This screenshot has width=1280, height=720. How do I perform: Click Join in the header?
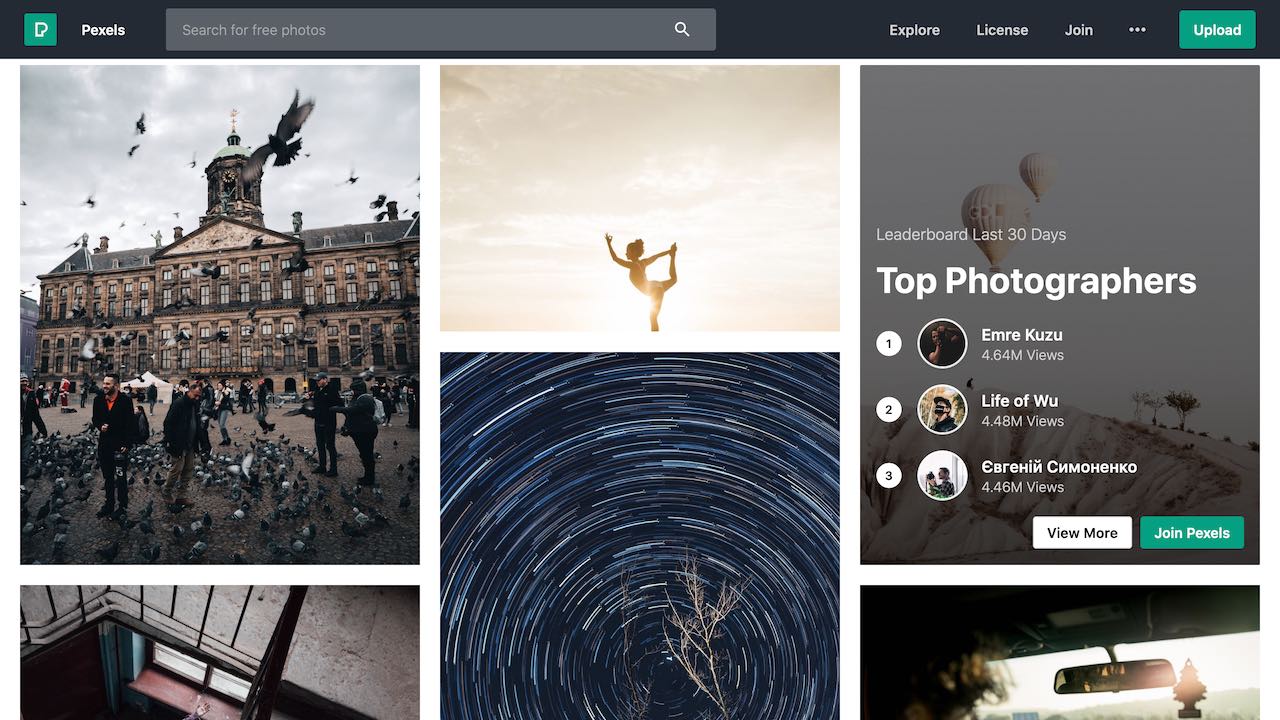1078,30
